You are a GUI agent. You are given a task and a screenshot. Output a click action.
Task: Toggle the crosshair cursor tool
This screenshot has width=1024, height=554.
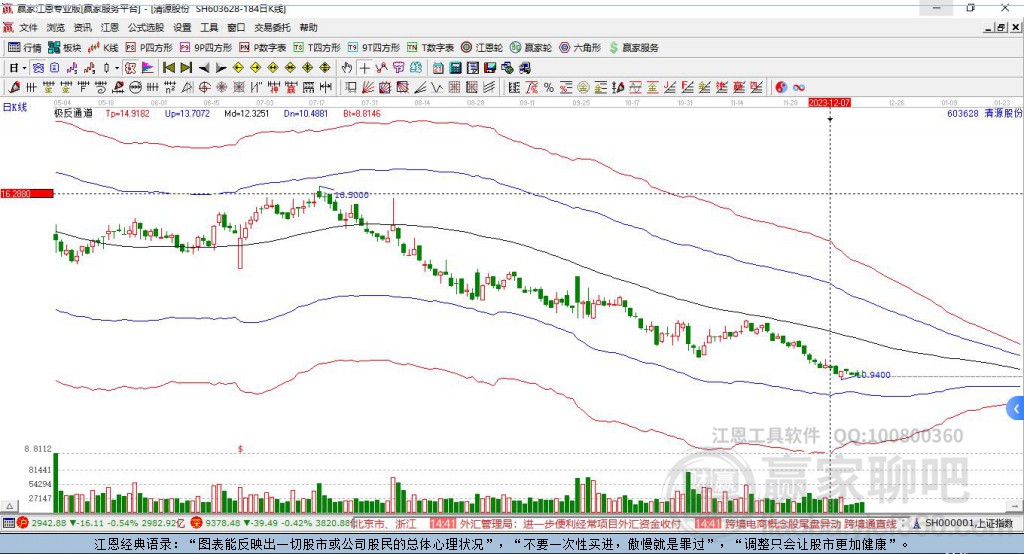364,68
